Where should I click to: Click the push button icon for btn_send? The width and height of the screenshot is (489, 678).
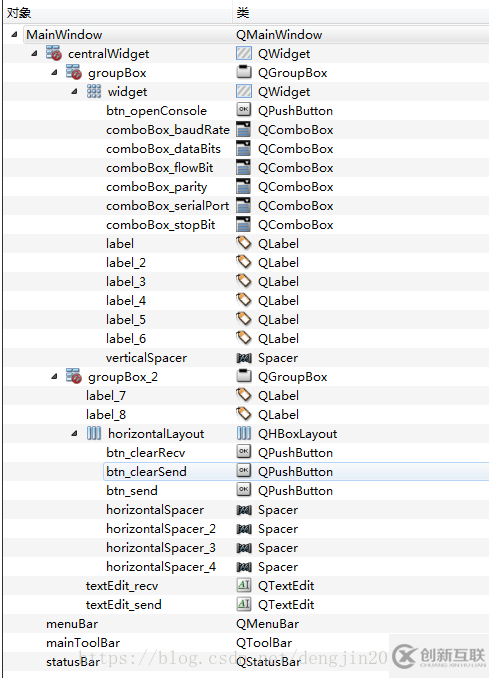[244, 490]
